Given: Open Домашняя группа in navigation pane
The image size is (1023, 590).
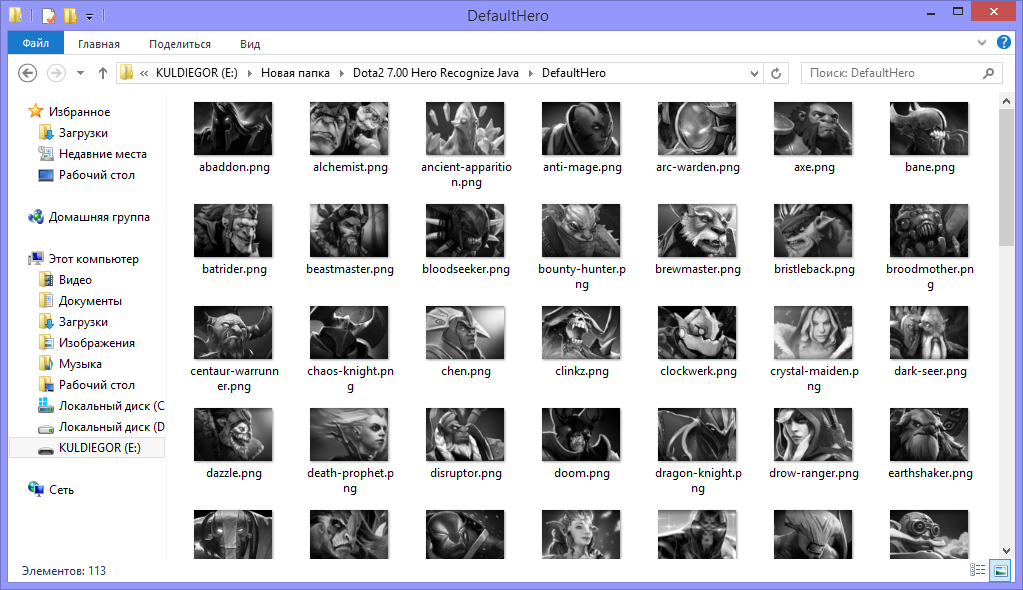Looking at the screenshot, I should coord(99,217).
